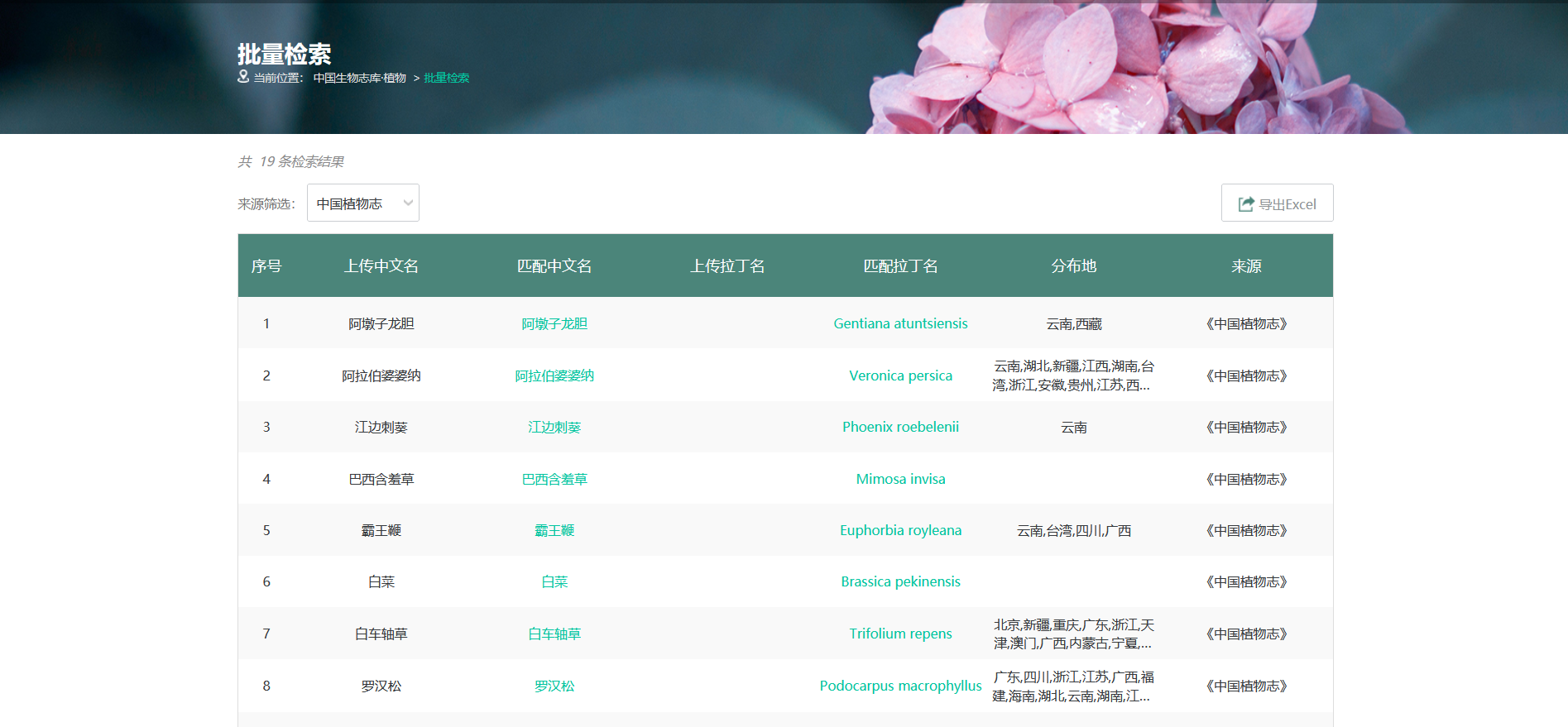Open 中国生物志库·植物 breadcrumb link

tap(359, 78)
